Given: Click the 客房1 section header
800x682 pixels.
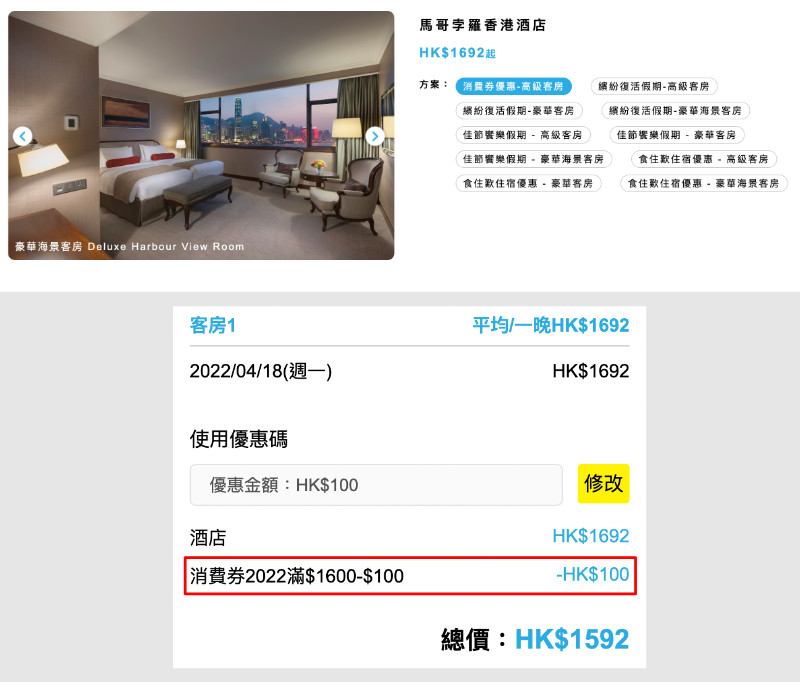Looking at the screenshot, I should pyautogui.click(x=213, y=325).
